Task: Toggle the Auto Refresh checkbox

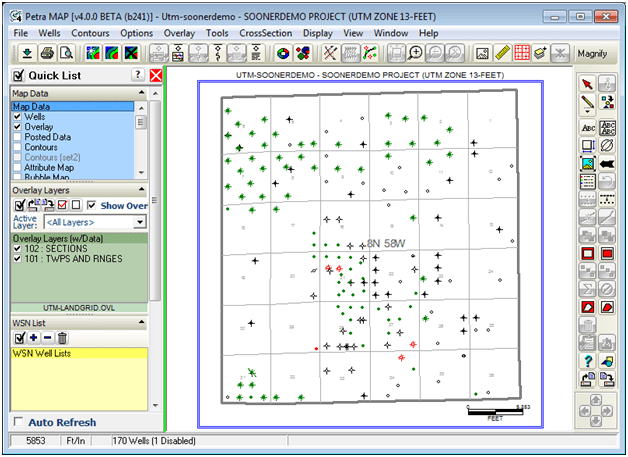Action: pos(18,422)
